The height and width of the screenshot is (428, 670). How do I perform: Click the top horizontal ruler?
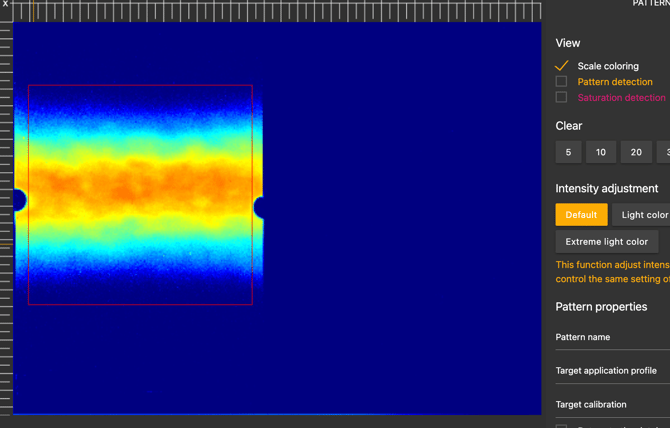[300, 12]
